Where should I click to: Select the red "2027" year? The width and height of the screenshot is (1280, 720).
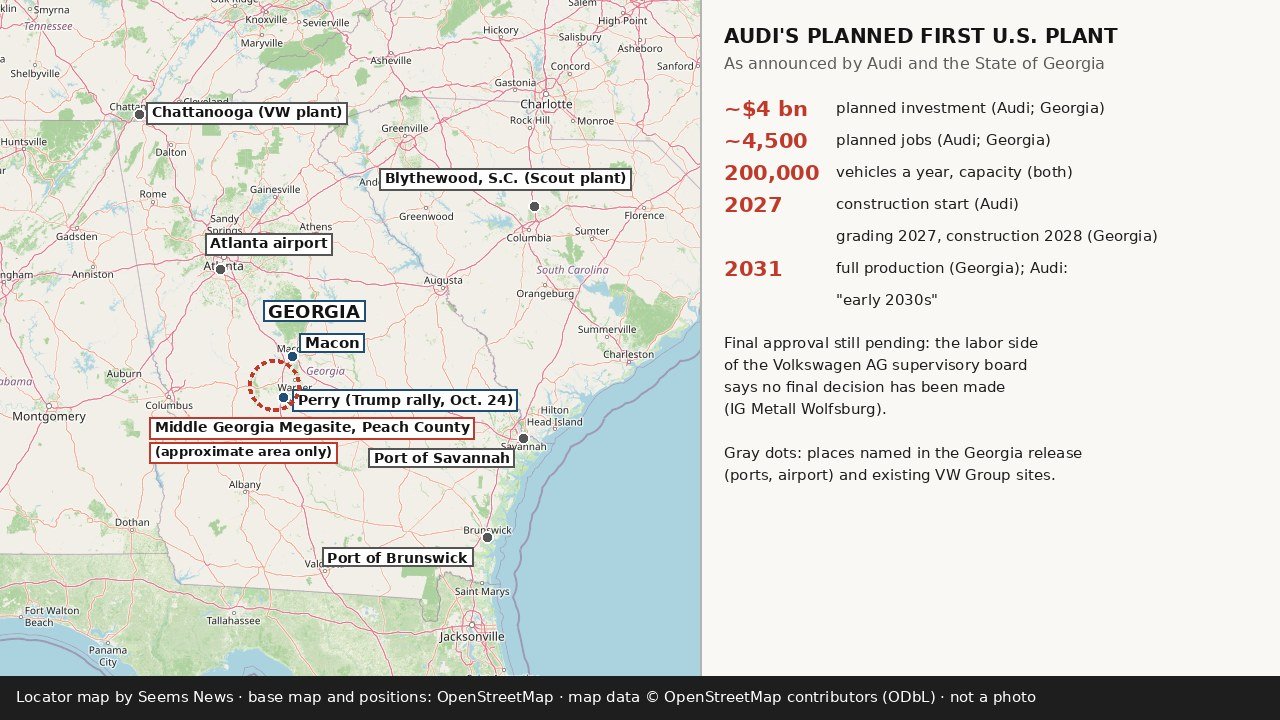coord(753,205)
